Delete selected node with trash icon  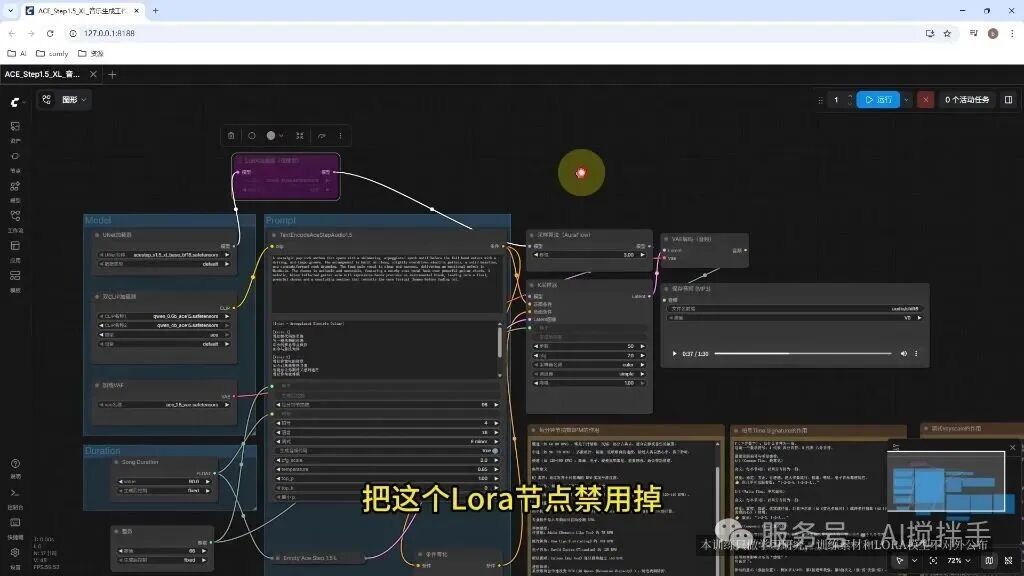pos(231,136)
